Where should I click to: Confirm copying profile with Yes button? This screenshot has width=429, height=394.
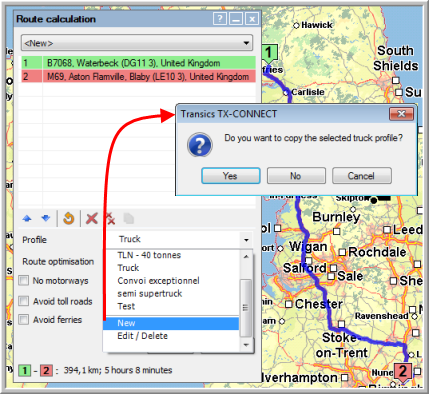pyautogui.click(x=231, y=176)
